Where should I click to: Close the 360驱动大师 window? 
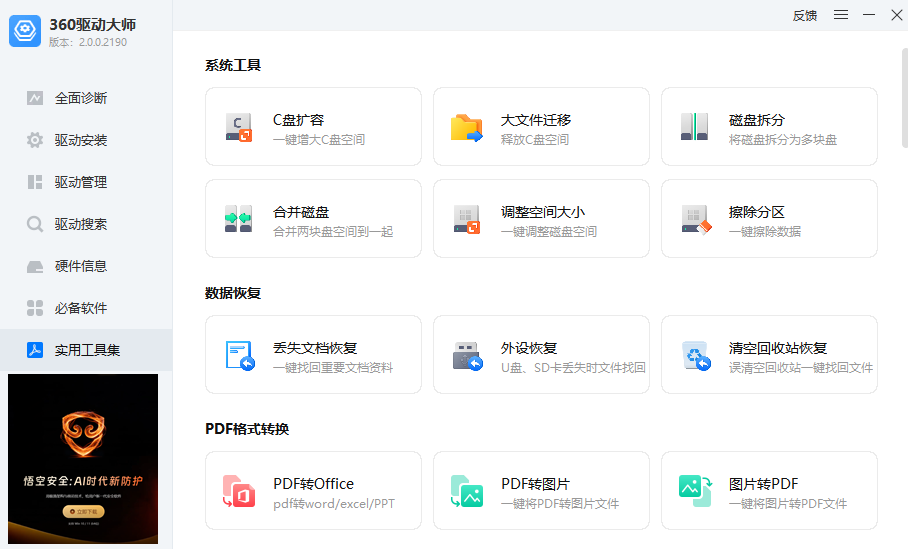(x=896, y=15)
